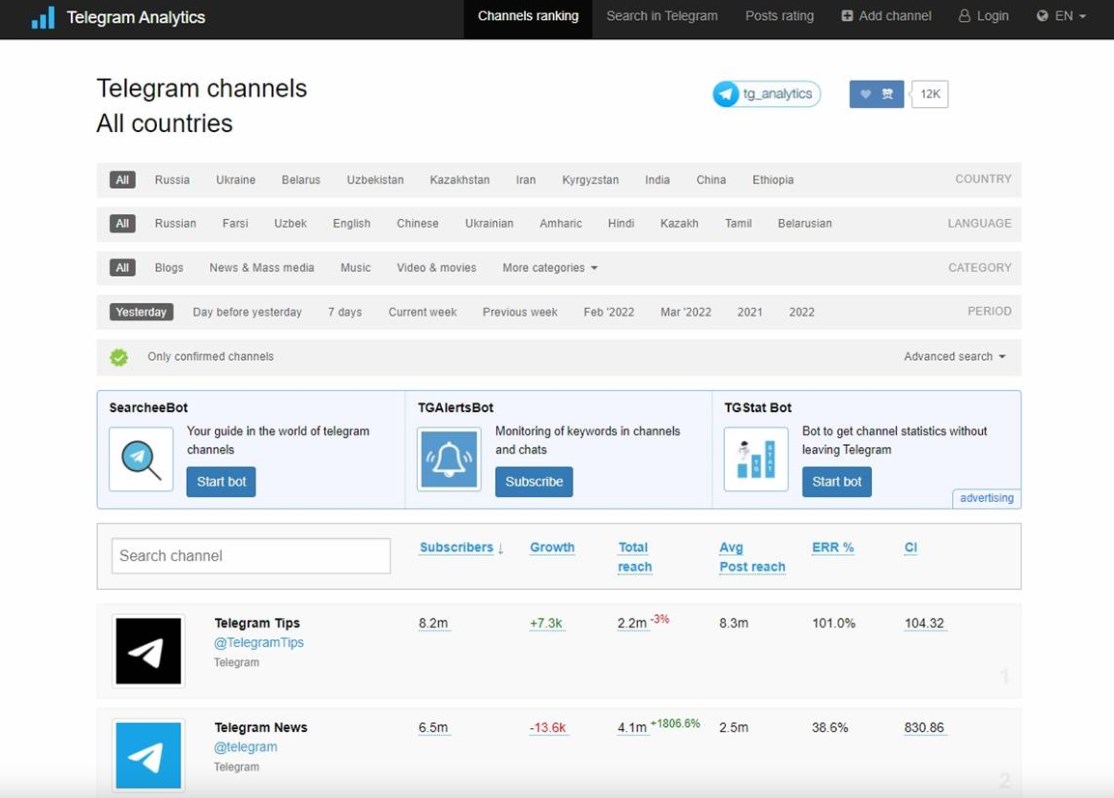
Task: Click the SearcheeBot magnifier icon
Action: tap(141, 459)
